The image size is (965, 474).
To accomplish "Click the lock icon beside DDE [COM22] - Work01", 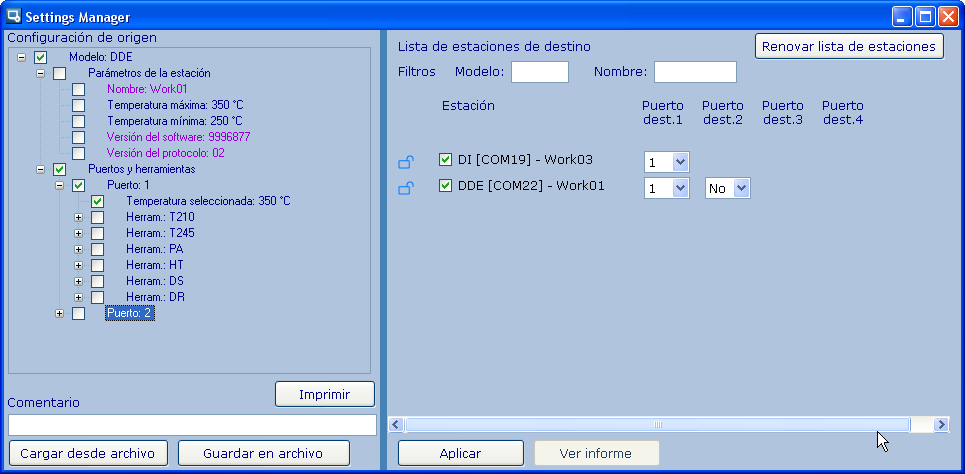I will click(x=406, y=188).
